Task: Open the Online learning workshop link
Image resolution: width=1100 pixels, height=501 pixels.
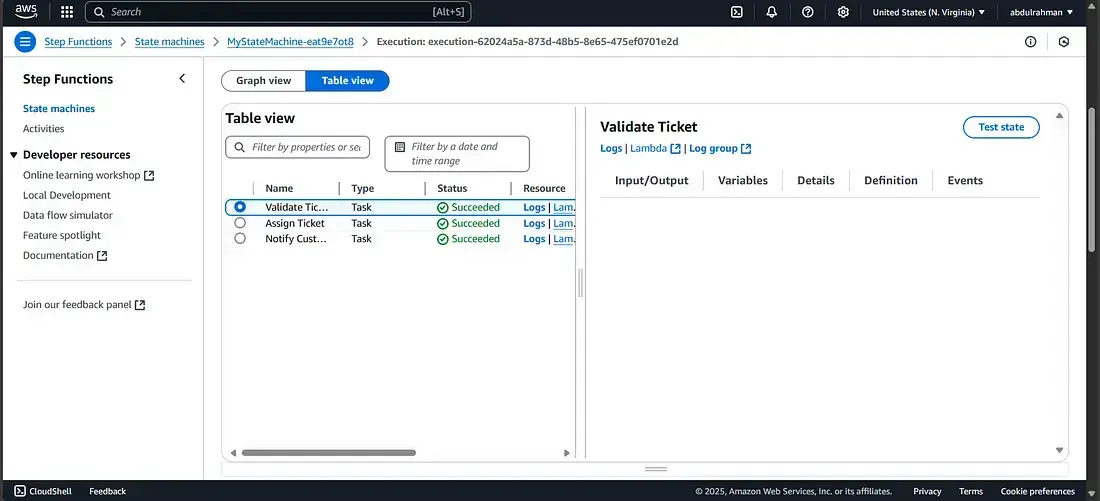Action: 88,175
